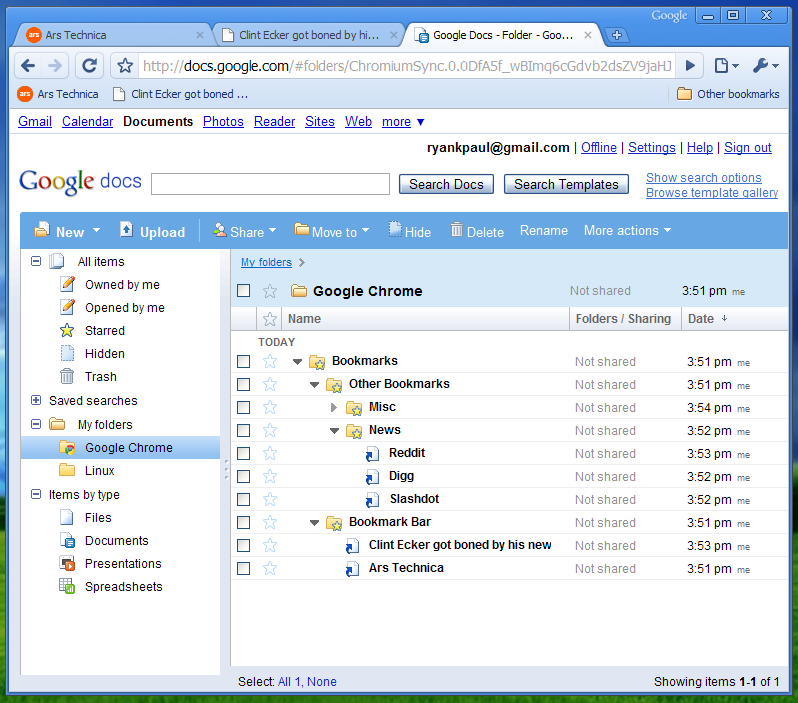Click the Rename action

click(x=544, y=231)
